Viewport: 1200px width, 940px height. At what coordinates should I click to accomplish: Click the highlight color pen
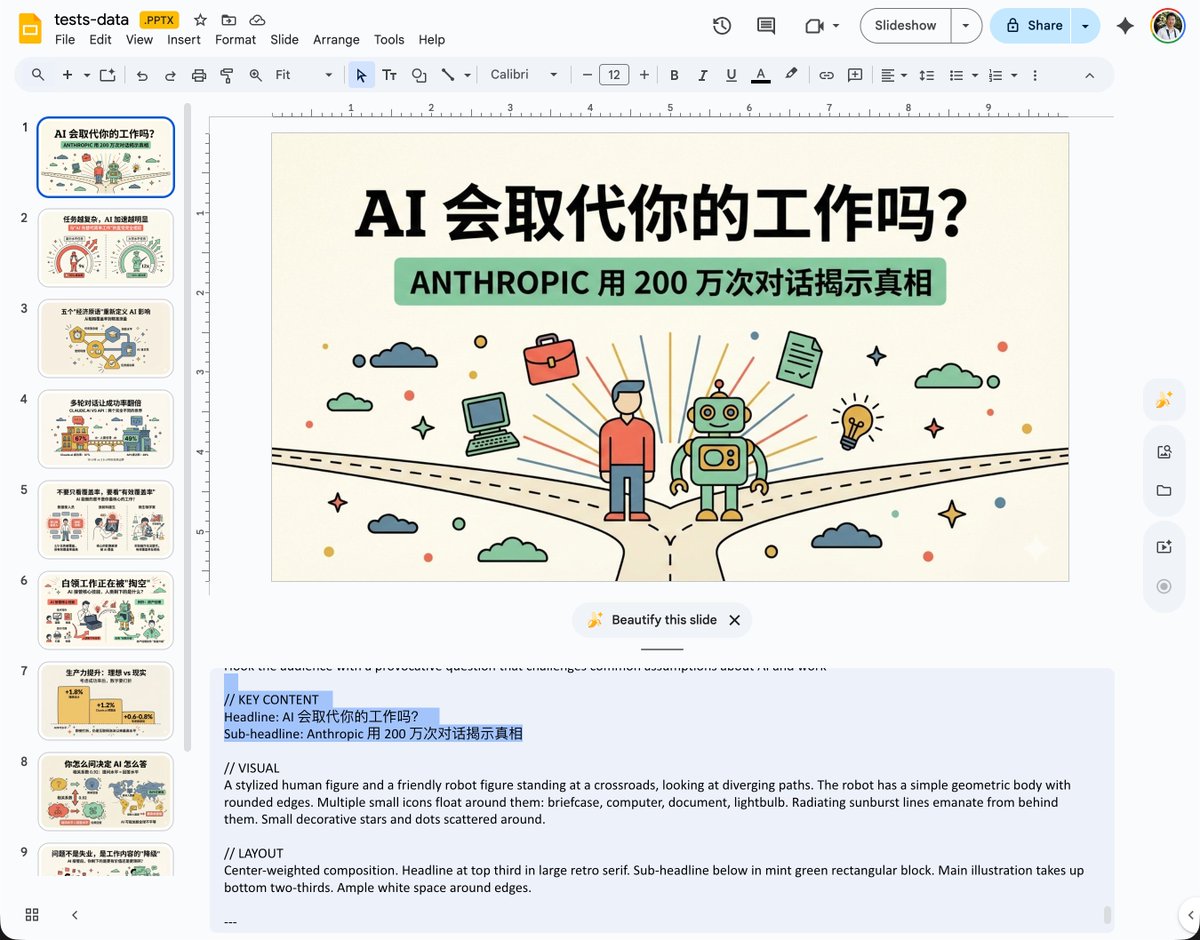pos(791,75)
